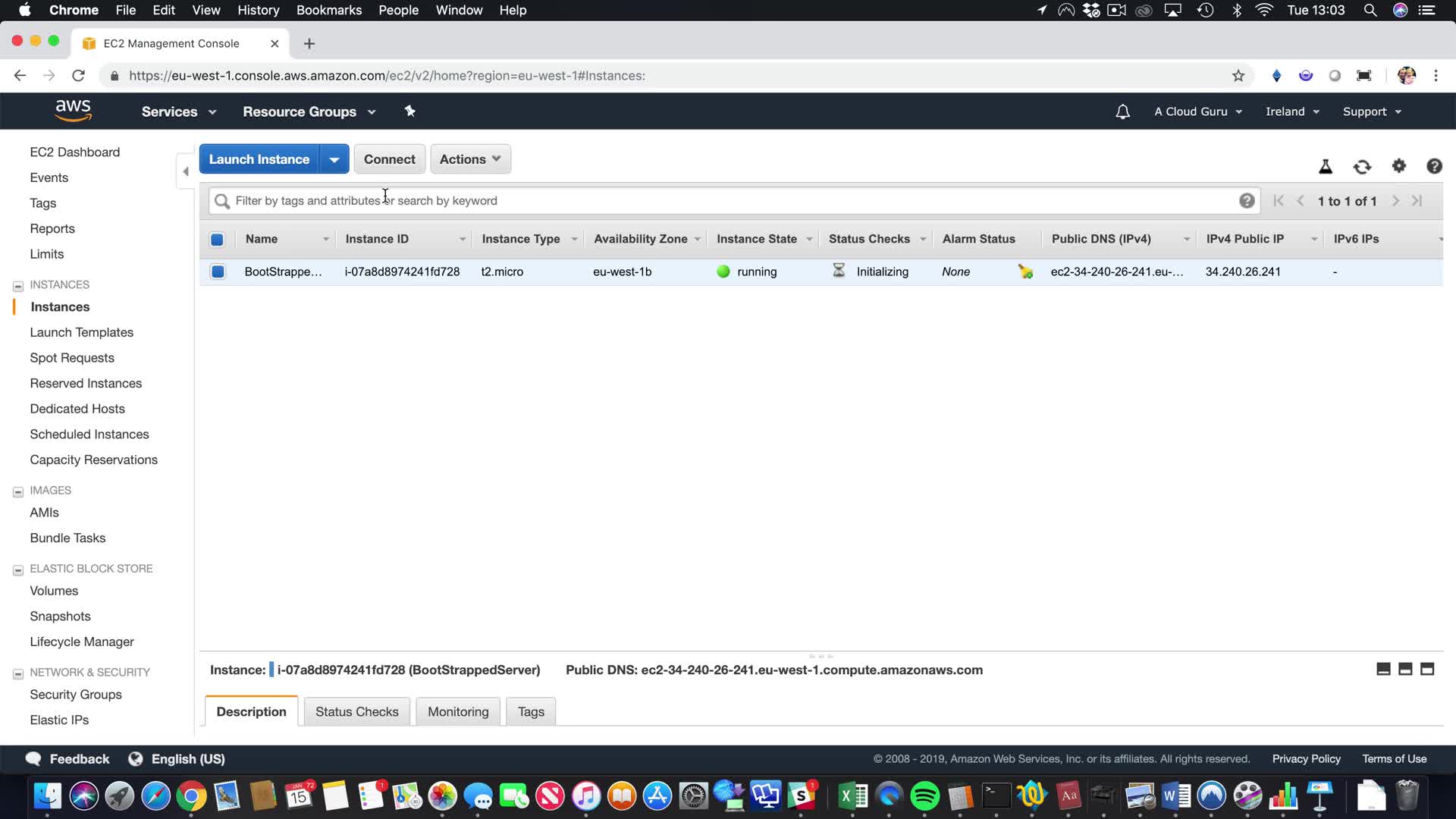The width and height of the screenshot is (1456, 819).
Task: Uncheck the BootStrappedServer row checkbox
Action: pos(218,271)
